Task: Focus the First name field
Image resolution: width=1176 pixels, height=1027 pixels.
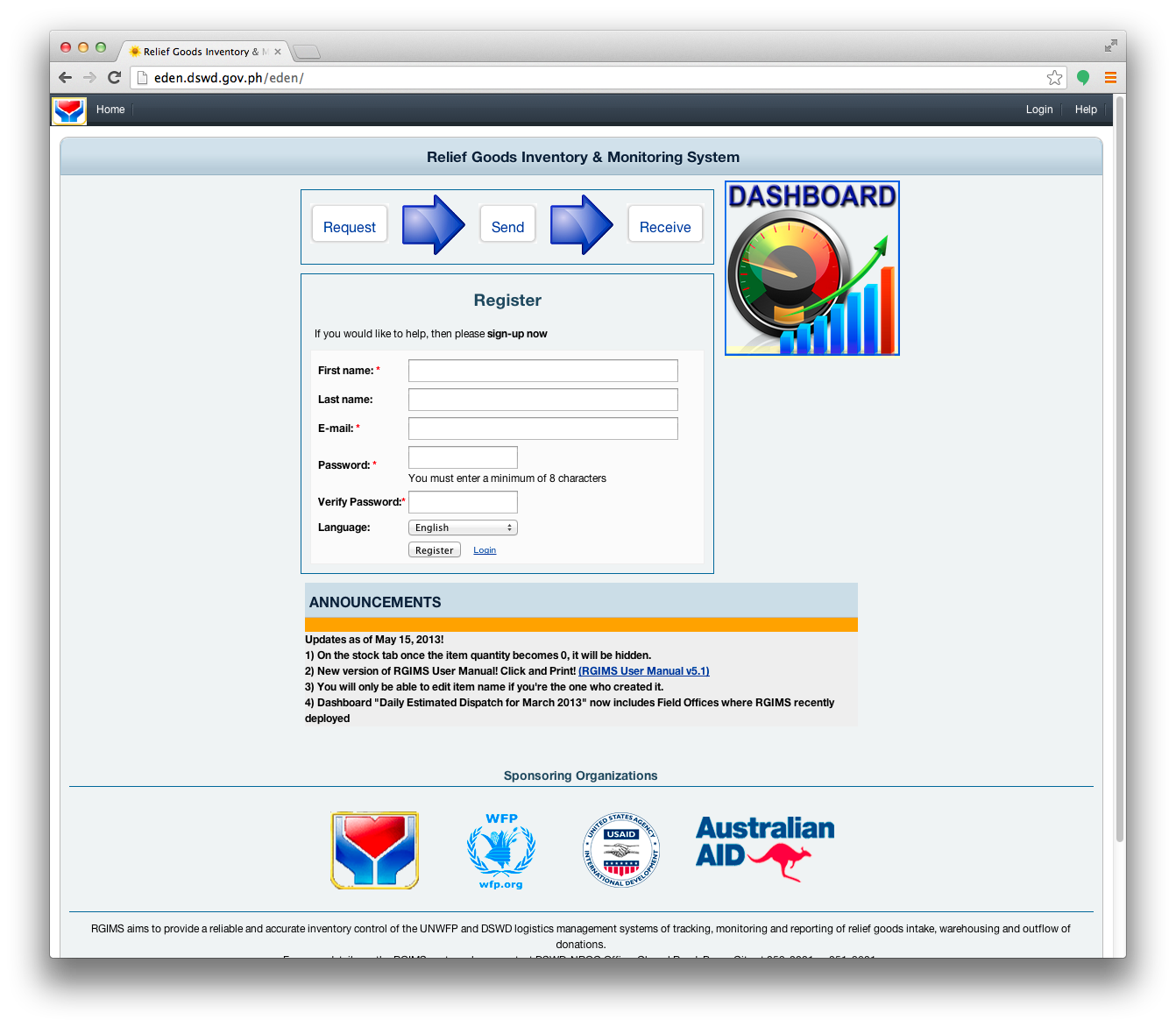Action: coord(543,371)
